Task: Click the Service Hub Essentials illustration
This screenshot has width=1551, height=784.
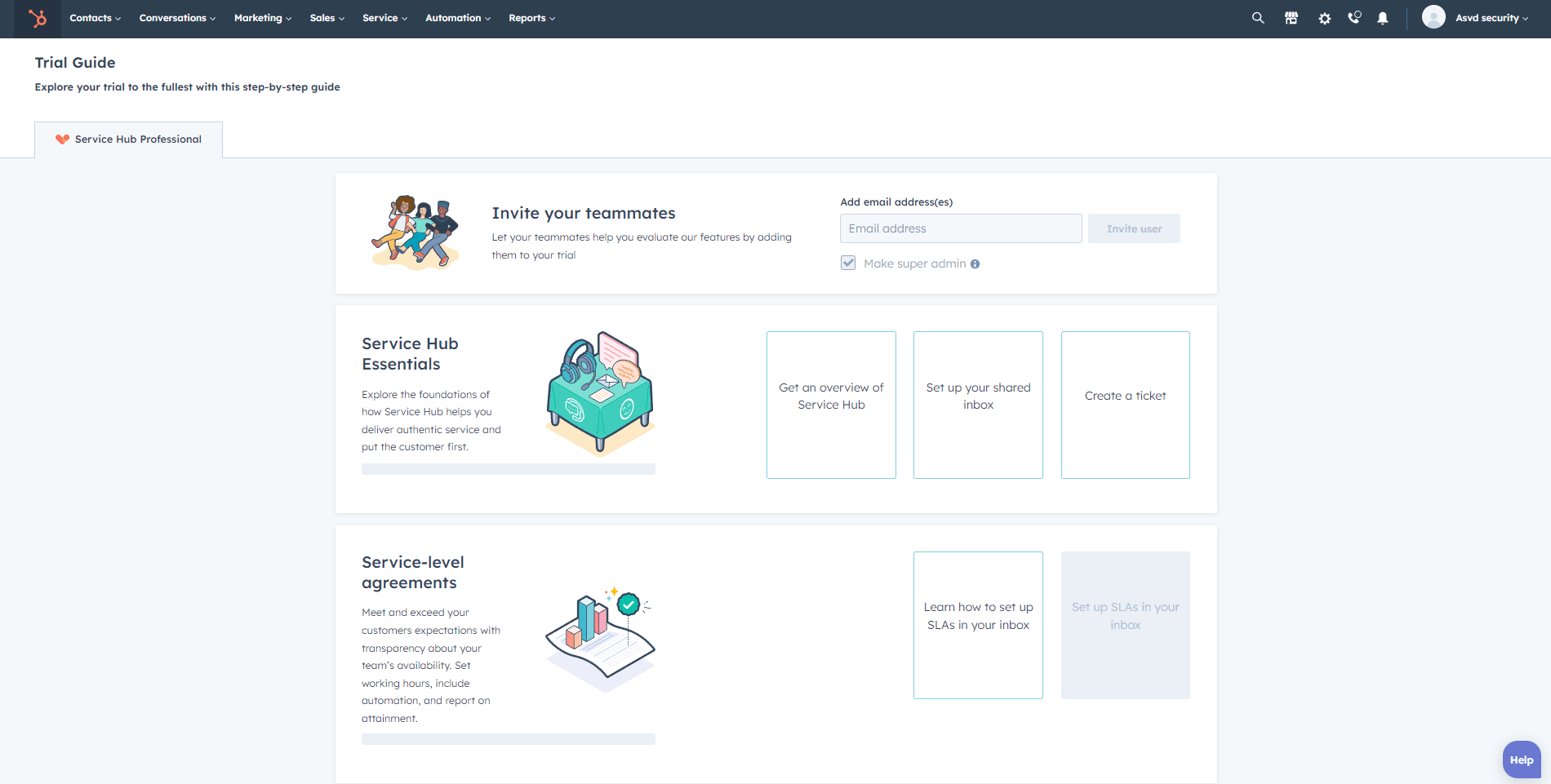Action: [600, 392]
